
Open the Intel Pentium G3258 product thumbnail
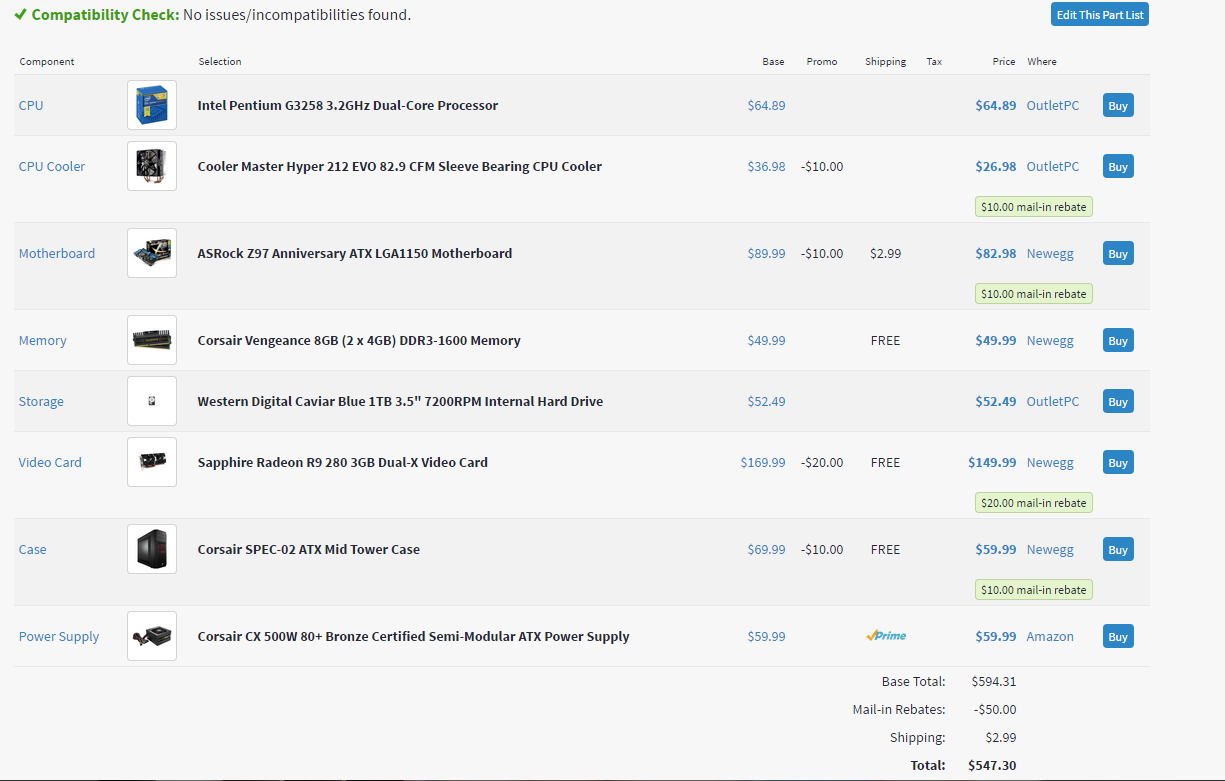pyautogui.click(x=152, y=105)
